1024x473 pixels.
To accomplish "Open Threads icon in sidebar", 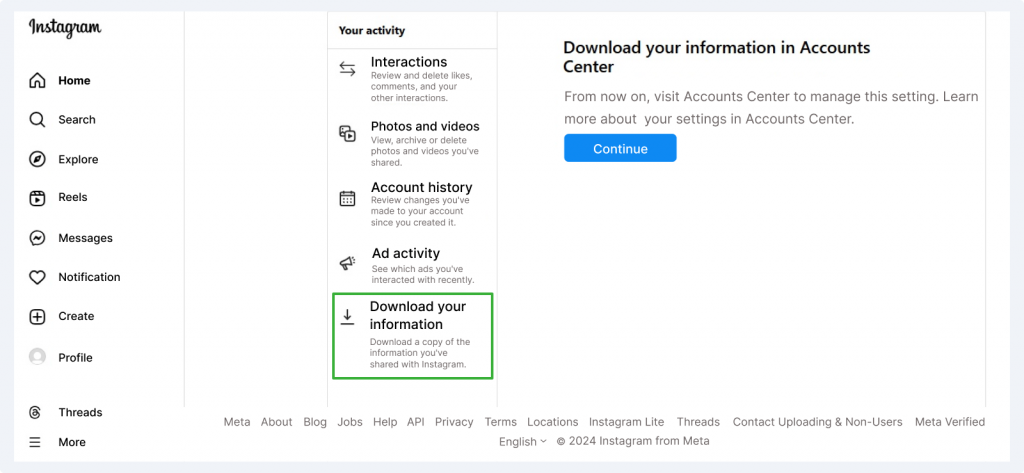I will (x=35, y=412).
